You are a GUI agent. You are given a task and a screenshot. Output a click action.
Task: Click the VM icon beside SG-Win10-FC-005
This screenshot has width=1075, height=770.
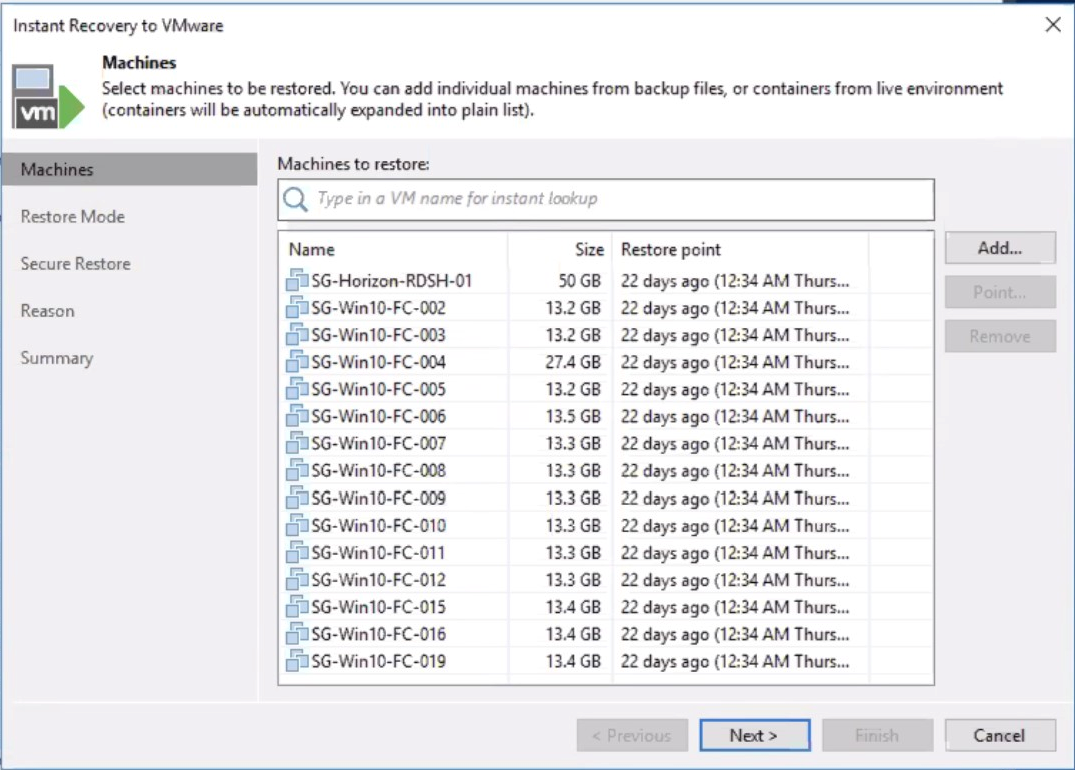(x=297, y=389)
